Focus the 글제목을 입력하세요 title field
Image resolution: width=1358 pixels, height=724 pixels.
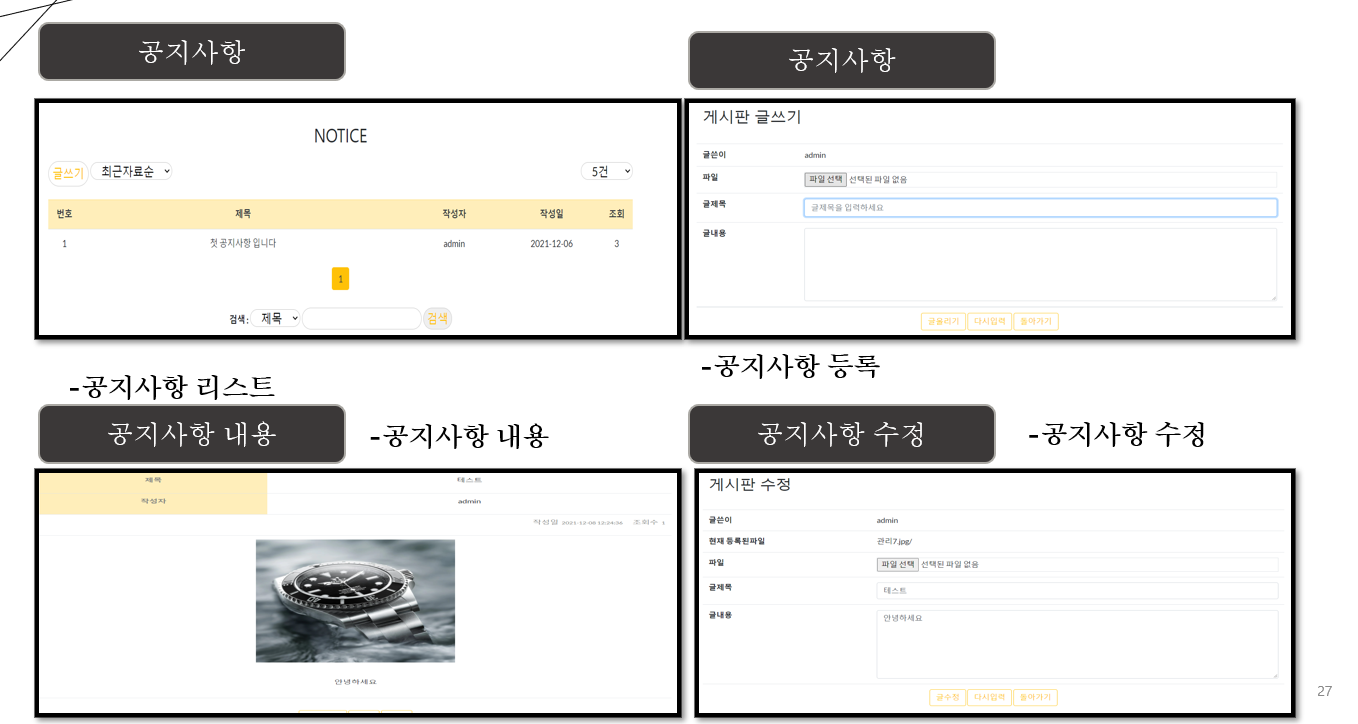click(x=1040, y=208)
